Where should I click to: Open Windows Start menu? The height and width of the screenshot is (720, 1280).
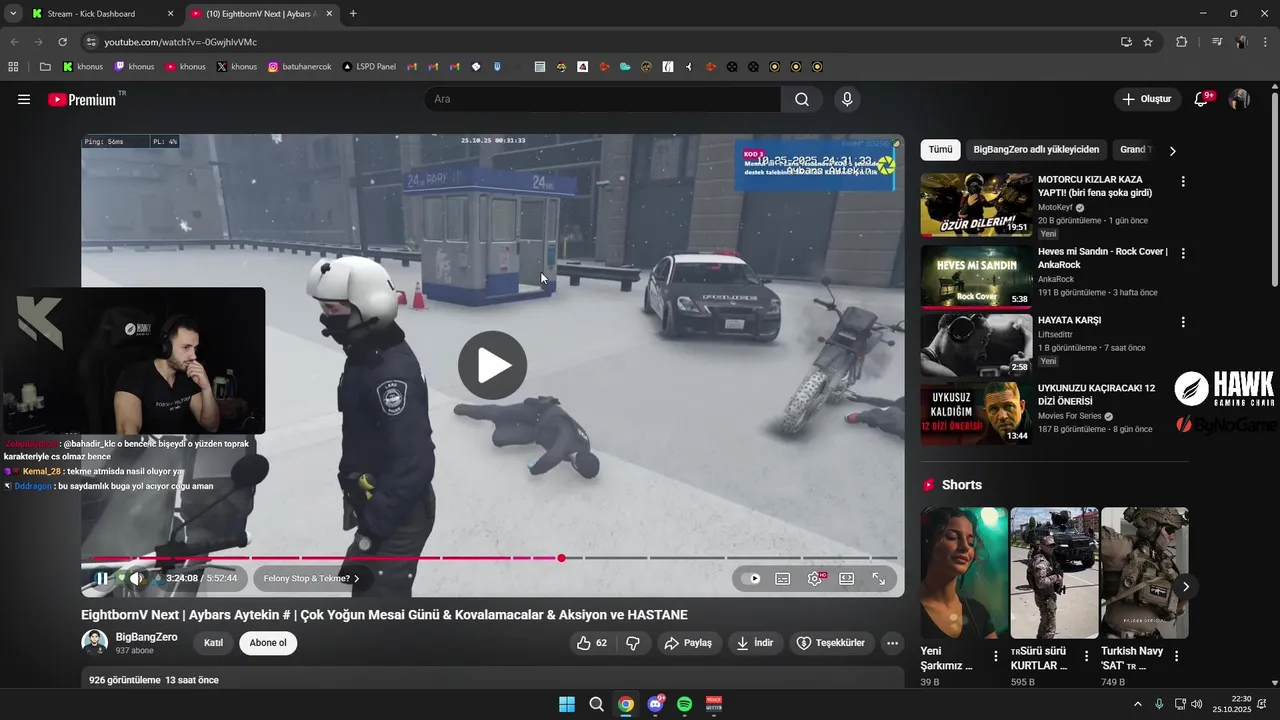(567, 704)
